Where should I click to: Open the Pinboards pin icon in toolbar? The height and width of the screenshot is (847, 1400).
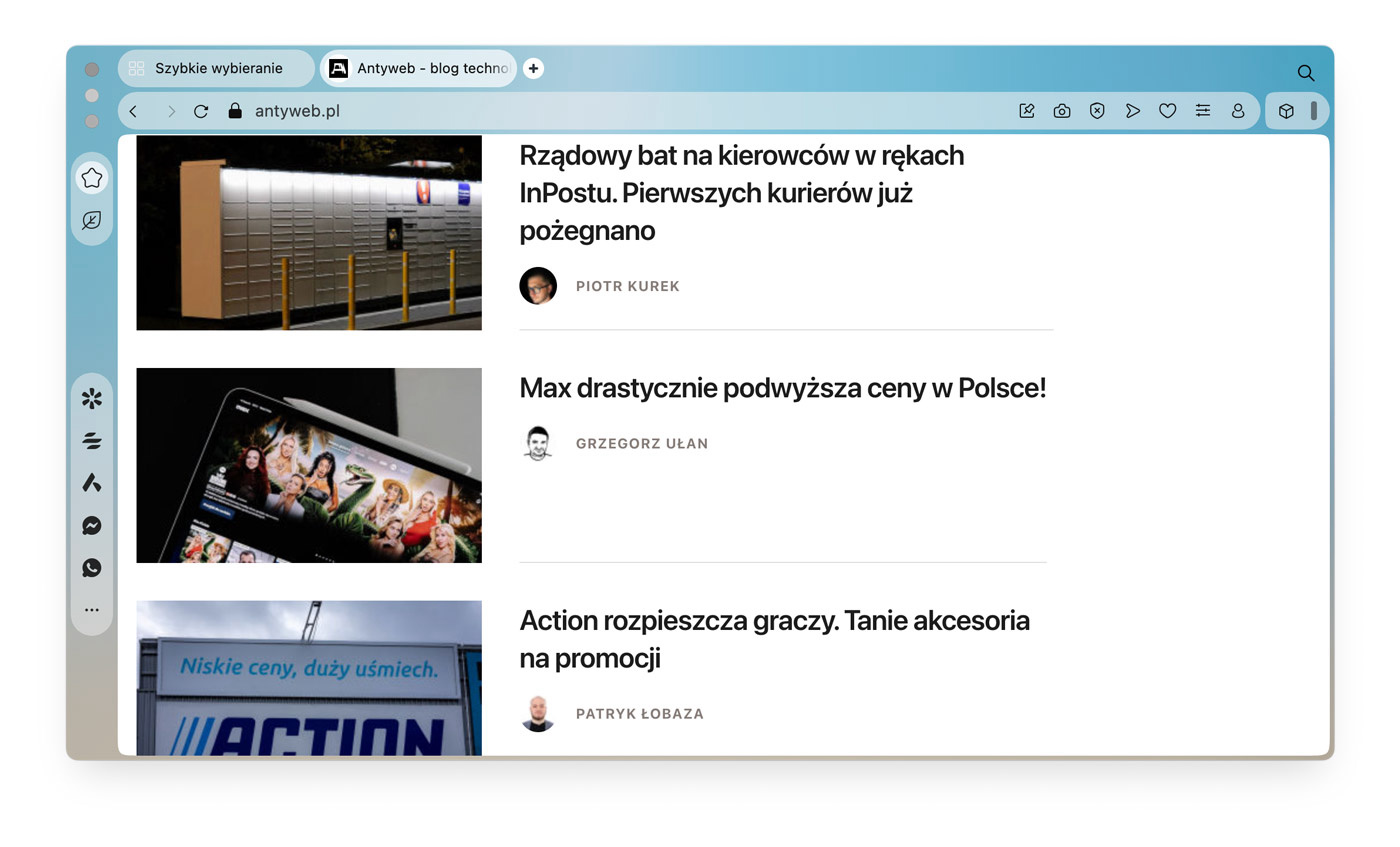pos(1027,111)
